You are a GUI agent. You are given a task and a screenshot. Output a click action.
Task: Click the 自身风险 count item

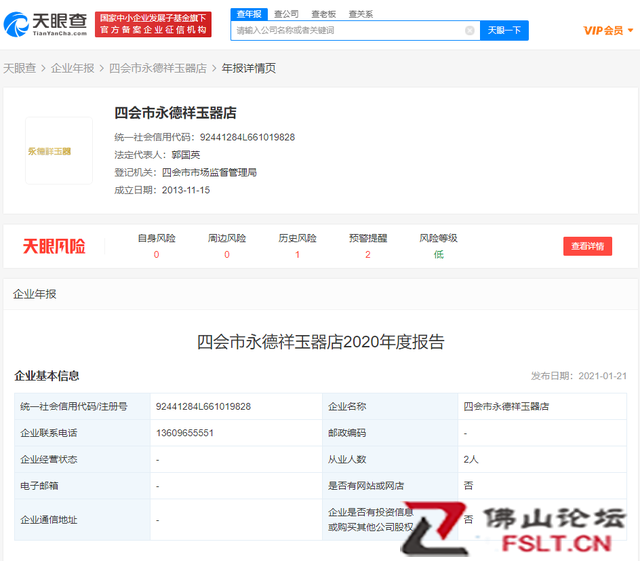156,254
